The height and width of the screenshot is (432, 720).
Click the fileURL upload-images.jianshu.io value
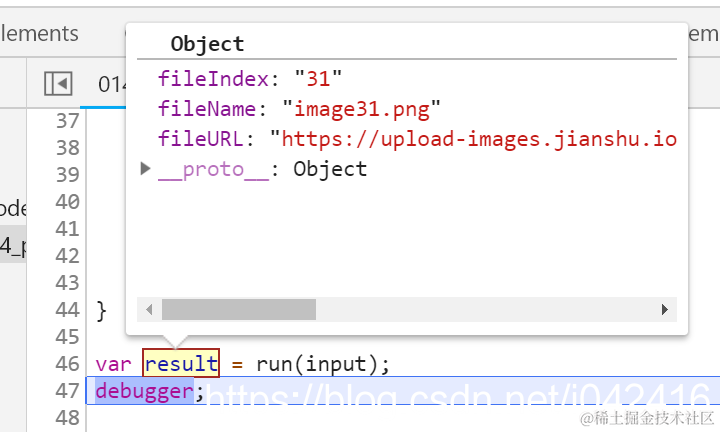click(473, 139)
